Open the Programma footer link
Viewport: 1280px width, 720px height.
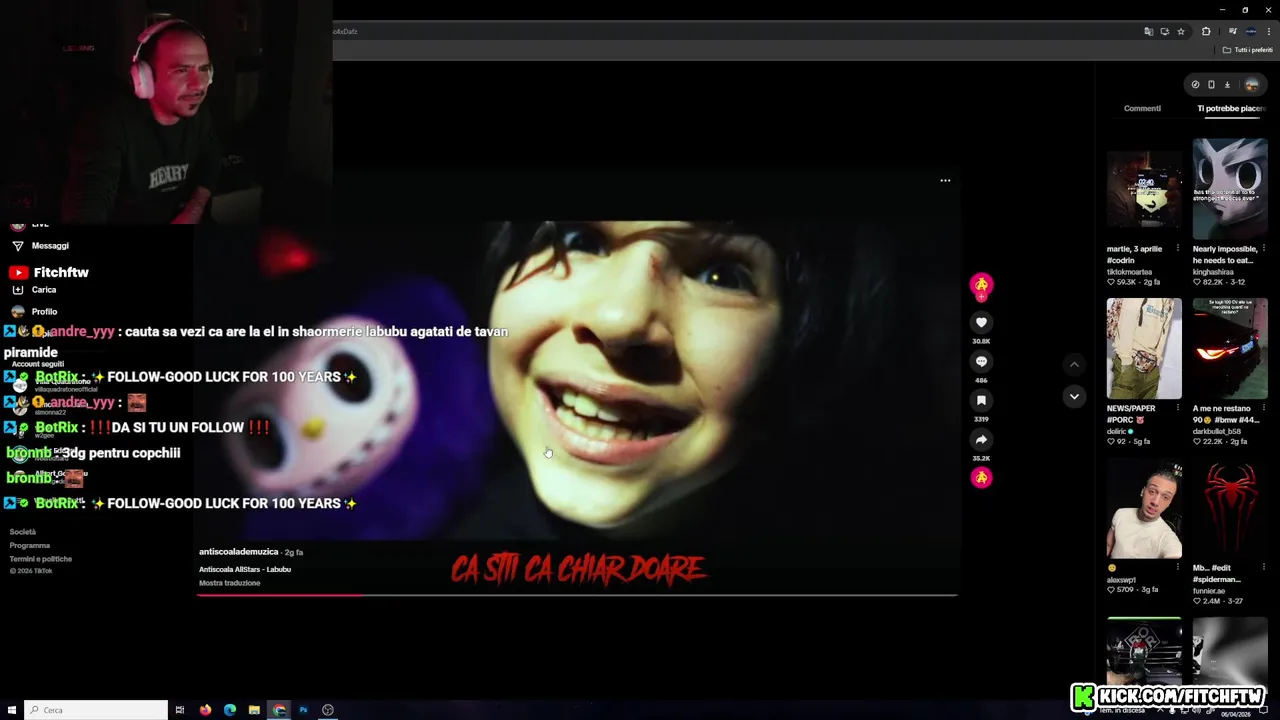coord(30,546)
